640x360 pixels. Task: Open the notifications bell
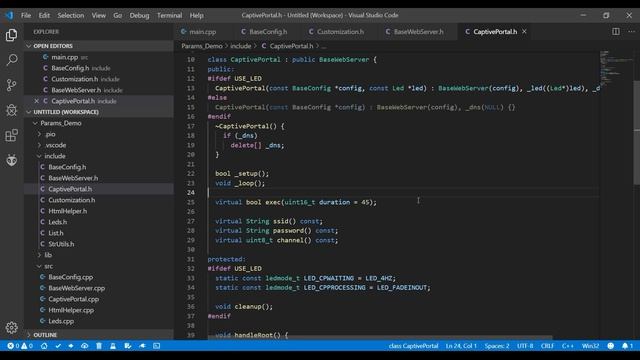[627, 346]
